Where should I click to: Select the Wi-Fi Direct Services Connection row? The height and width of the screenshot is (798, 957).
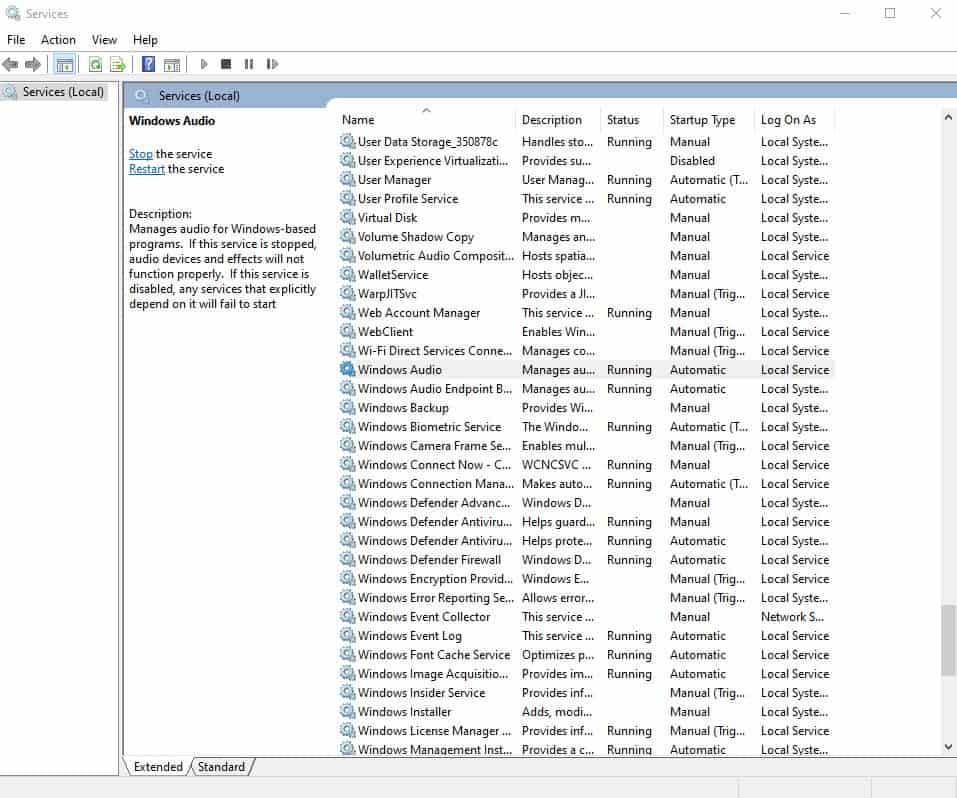point(586,350)
